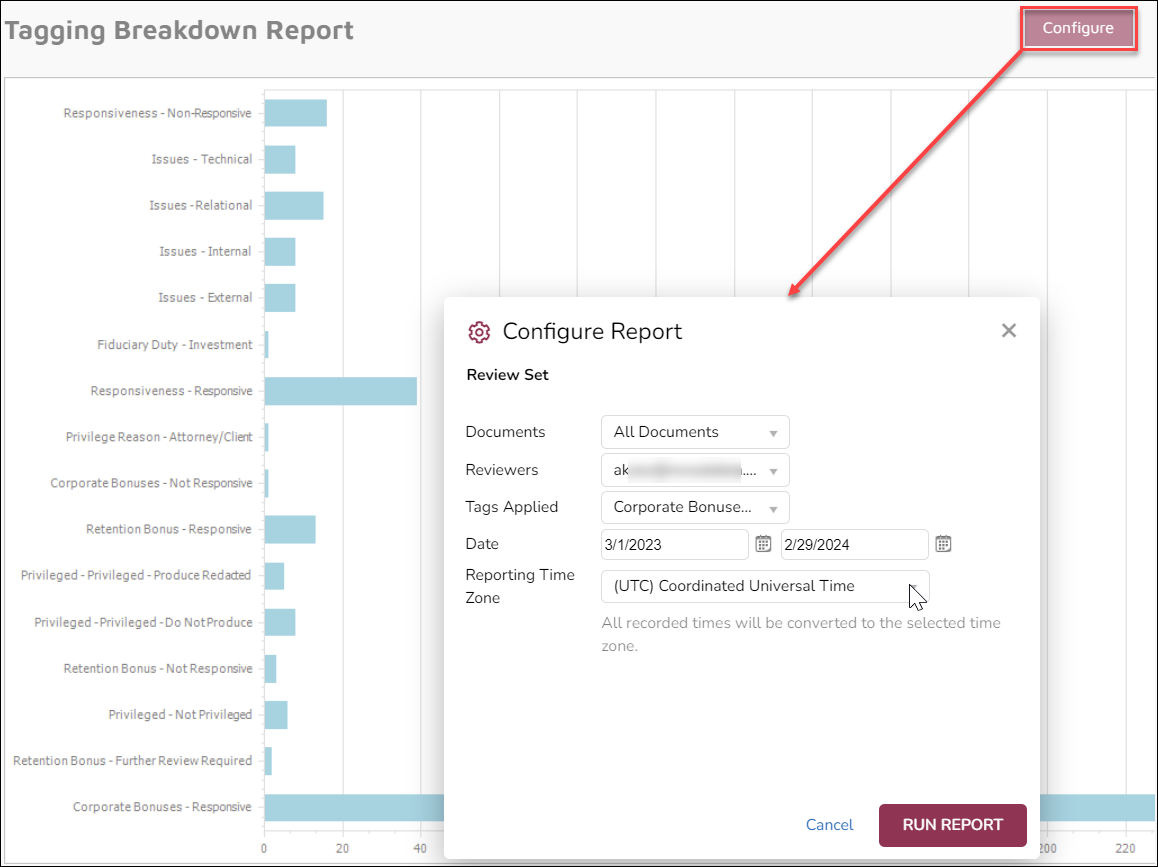Click the gear icon in Configure Report header
This screenshot has height=867, width=1158.
(x=479, y=331)
